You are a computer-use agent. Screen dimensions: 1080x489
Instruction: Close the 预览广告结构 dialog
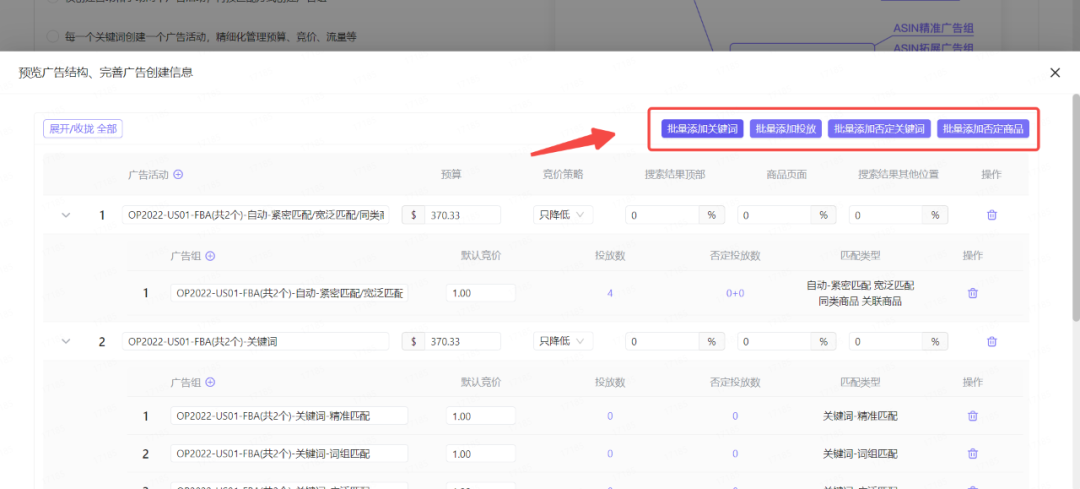tap(1055, 72)
